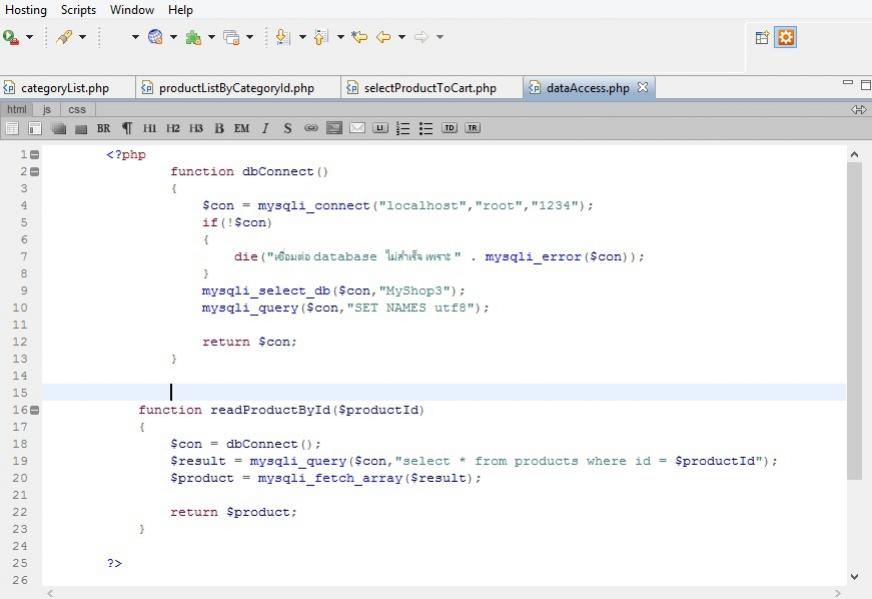Insert a BR line break tag
This screenshot has width=872, height=599.
[103, 128]
